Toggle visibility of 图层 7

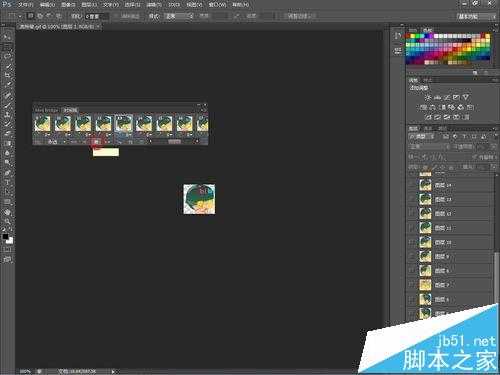click(x=413, y=285)
